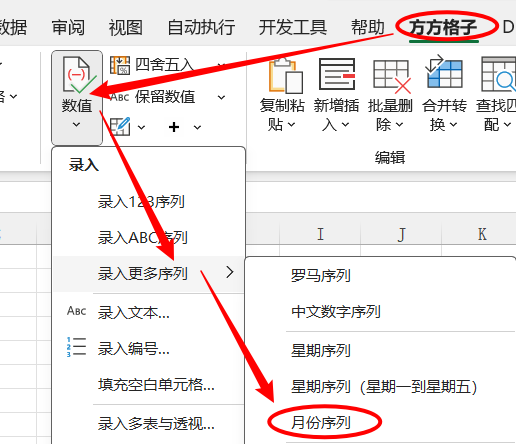
Task: Open the plus sign dropdown arrow
Action: pyautogui.click(x=197, y=127)
